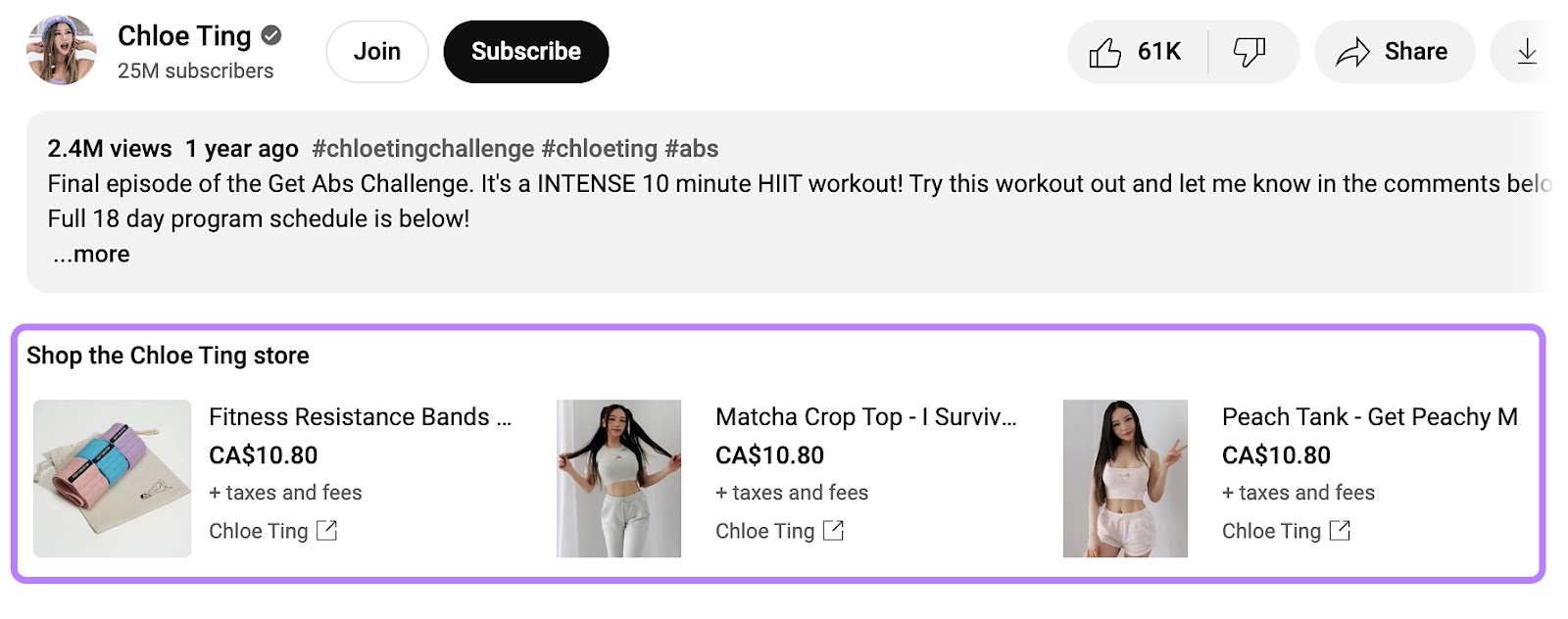
Task: Click the download arrow icon
Action: point(1527,52)
